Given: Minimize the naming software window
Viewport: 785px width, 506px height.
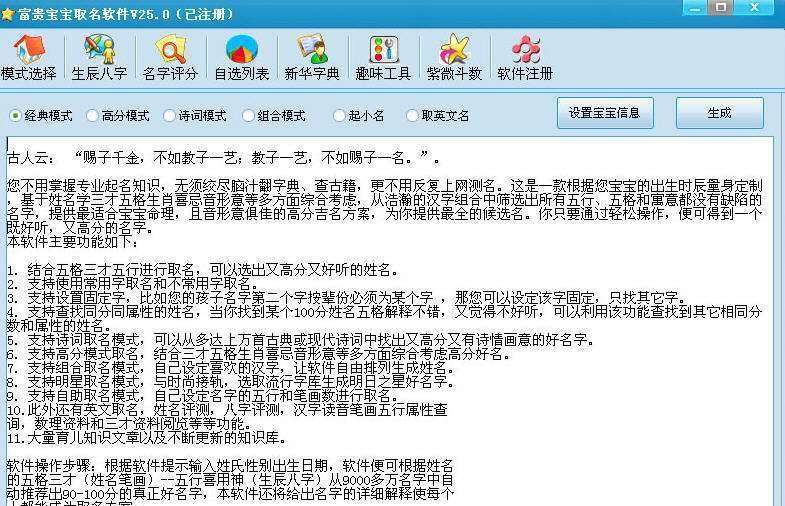Looking at the screenshot, I should click(695, 8).
